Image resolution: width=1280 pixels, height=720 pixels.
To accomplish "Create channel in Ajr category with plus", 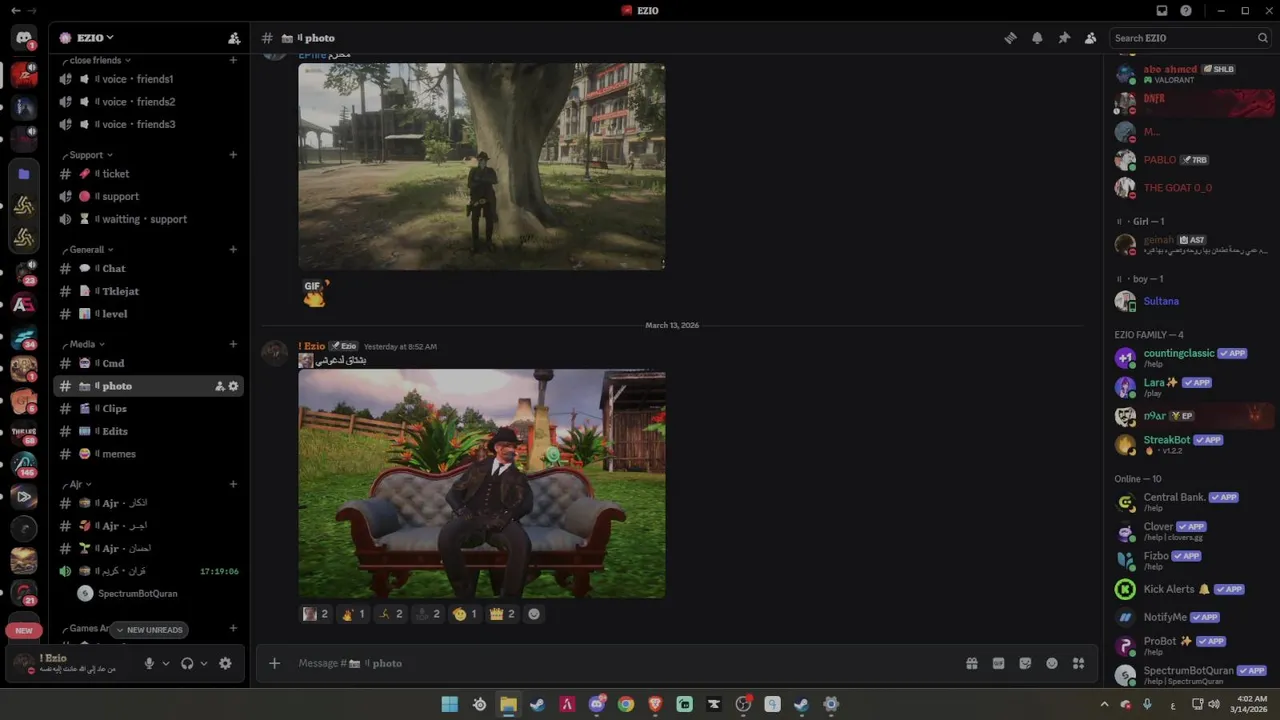I will (x=233, y=484).
